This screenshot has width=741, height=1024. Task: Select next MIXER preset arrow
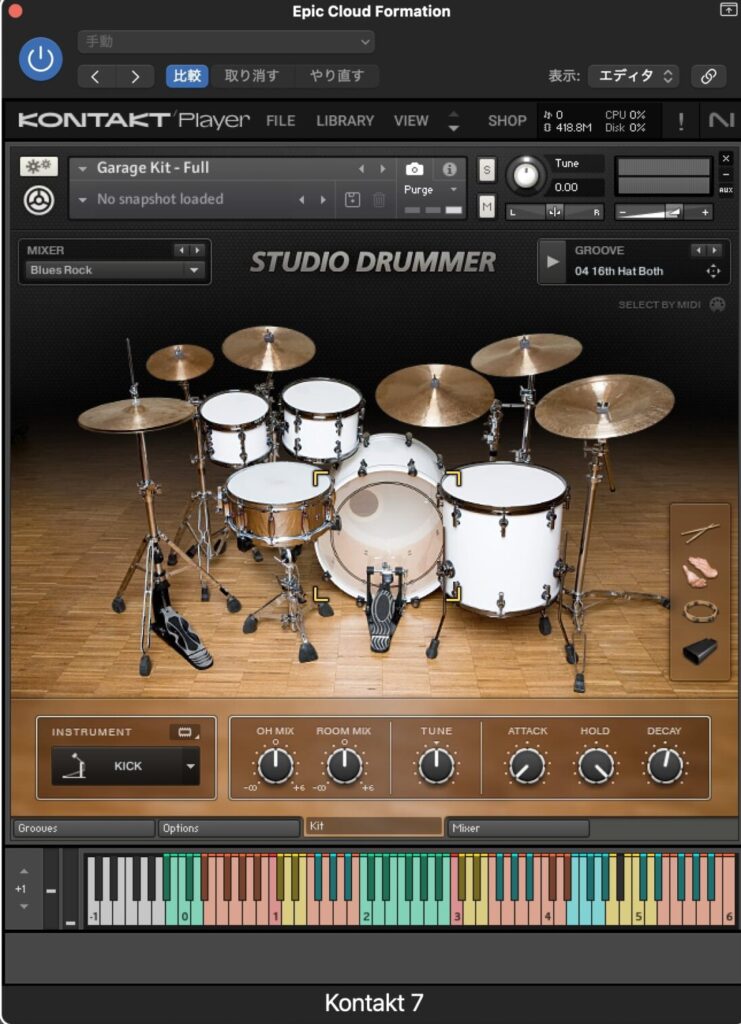[x=197, y=250]
